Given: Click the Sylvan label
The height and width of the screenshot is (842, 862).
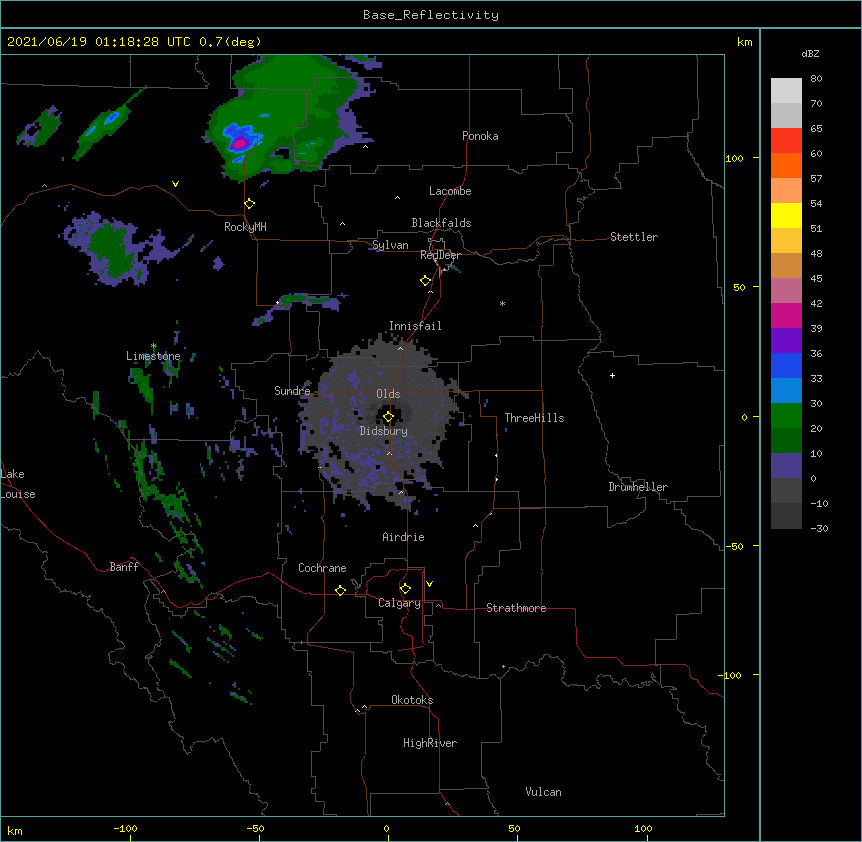Looking at the screenshot, I should tap(390, 245).
